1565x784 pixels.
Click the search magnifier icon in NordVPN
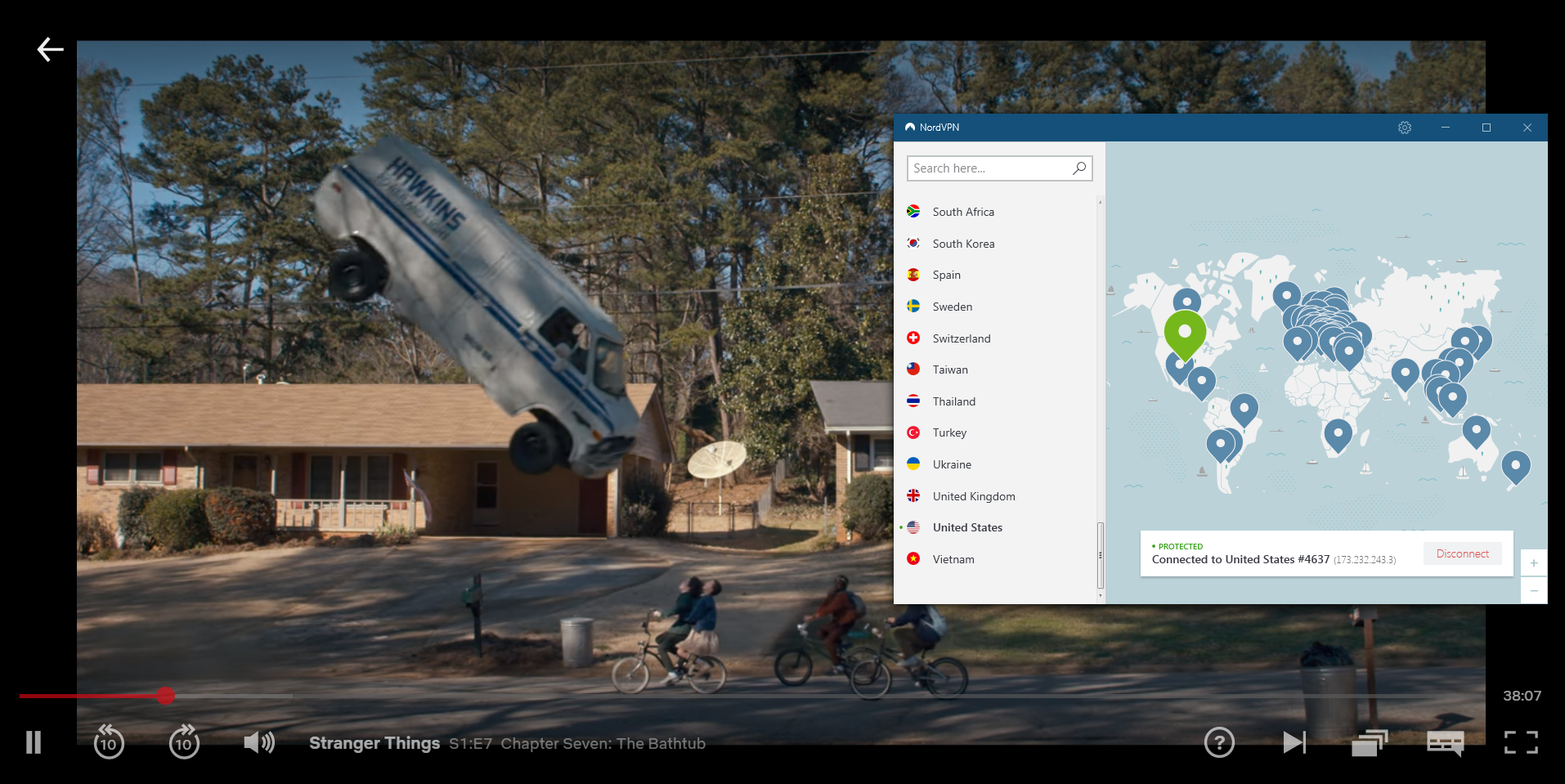click(x=1079, y=168)
